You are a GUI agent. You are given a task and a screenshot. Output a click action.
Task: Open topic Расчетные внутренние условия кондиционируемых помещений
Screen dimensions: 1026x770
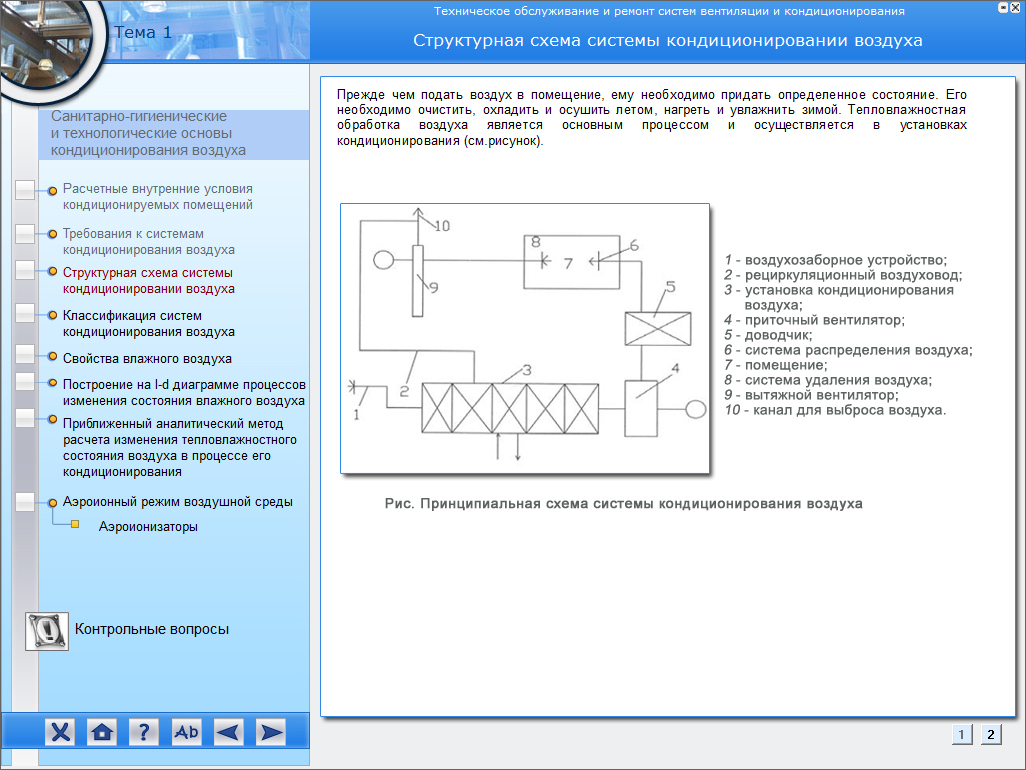coord(157,196)
